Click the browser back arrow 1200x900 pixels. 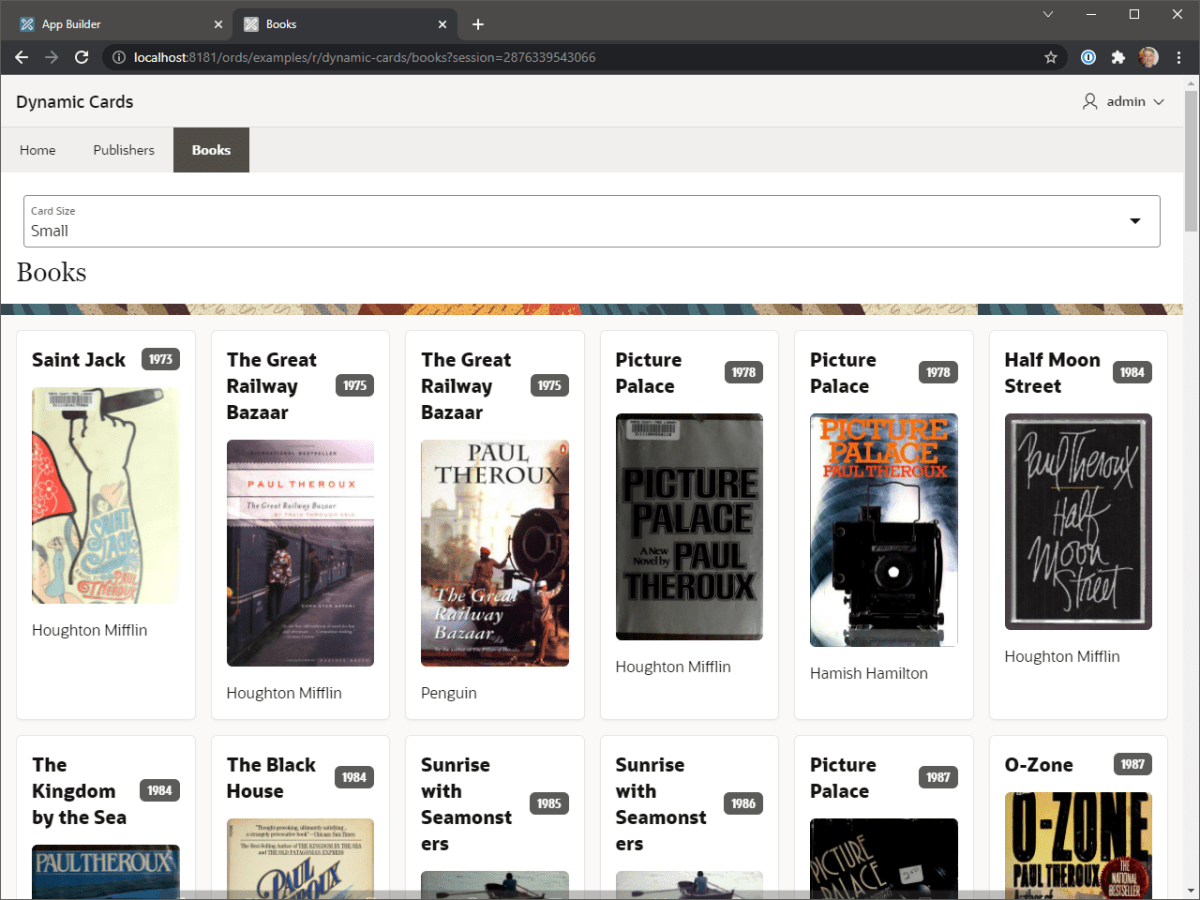[21, 58]
